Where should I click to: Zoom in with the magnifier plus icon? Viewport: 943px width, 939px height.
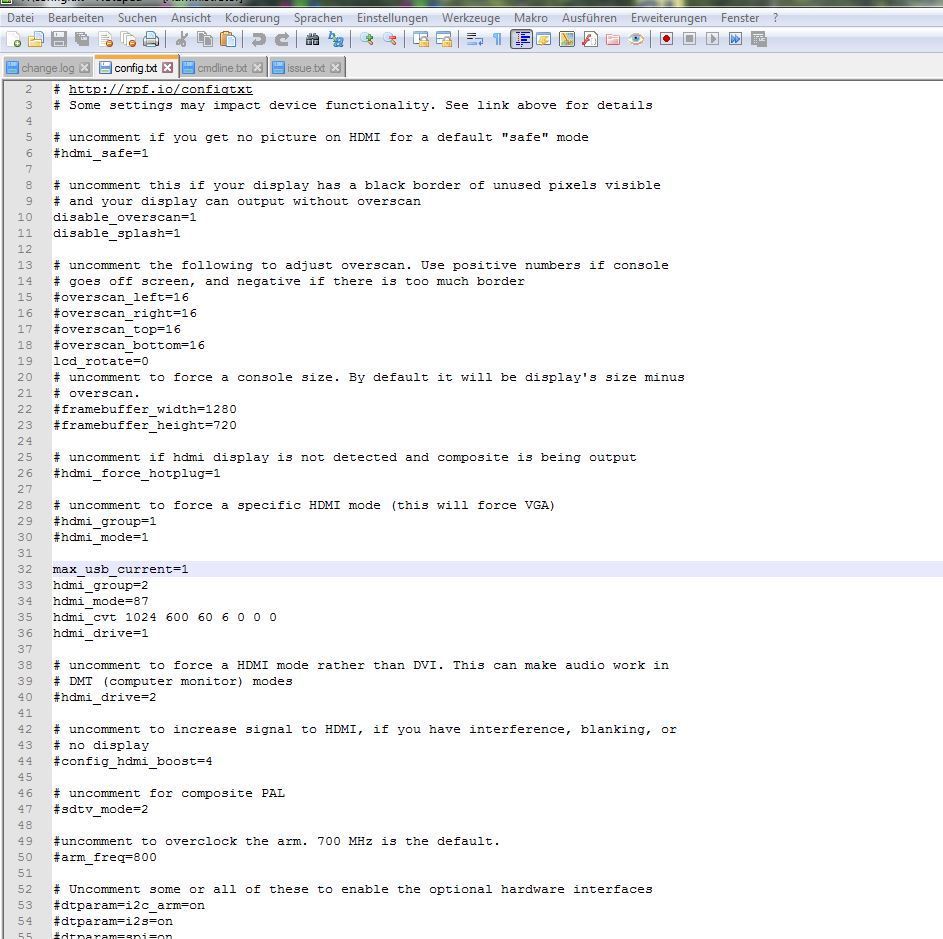point(366,40)
